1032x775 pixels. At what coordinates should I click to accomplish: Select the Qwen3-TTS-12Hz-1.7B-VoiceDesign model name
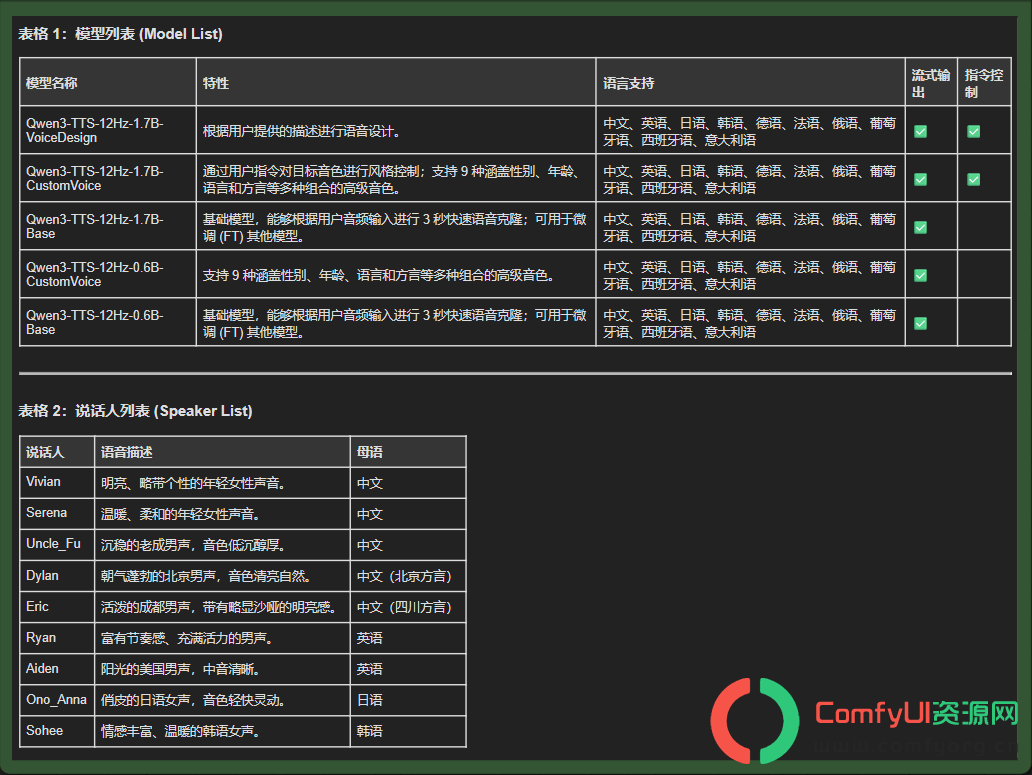pos(95,130)
